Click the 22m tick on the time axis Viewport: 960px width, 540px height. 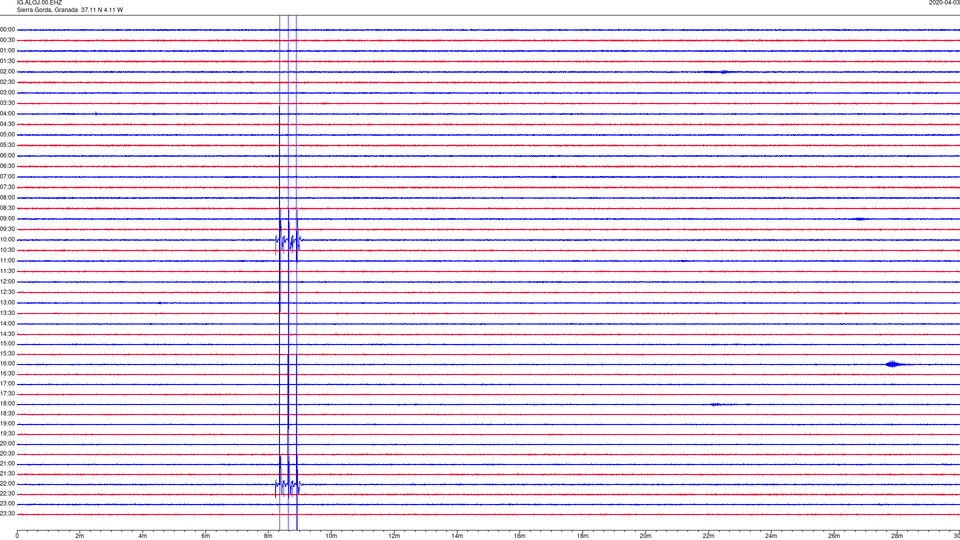click(709, 536)
